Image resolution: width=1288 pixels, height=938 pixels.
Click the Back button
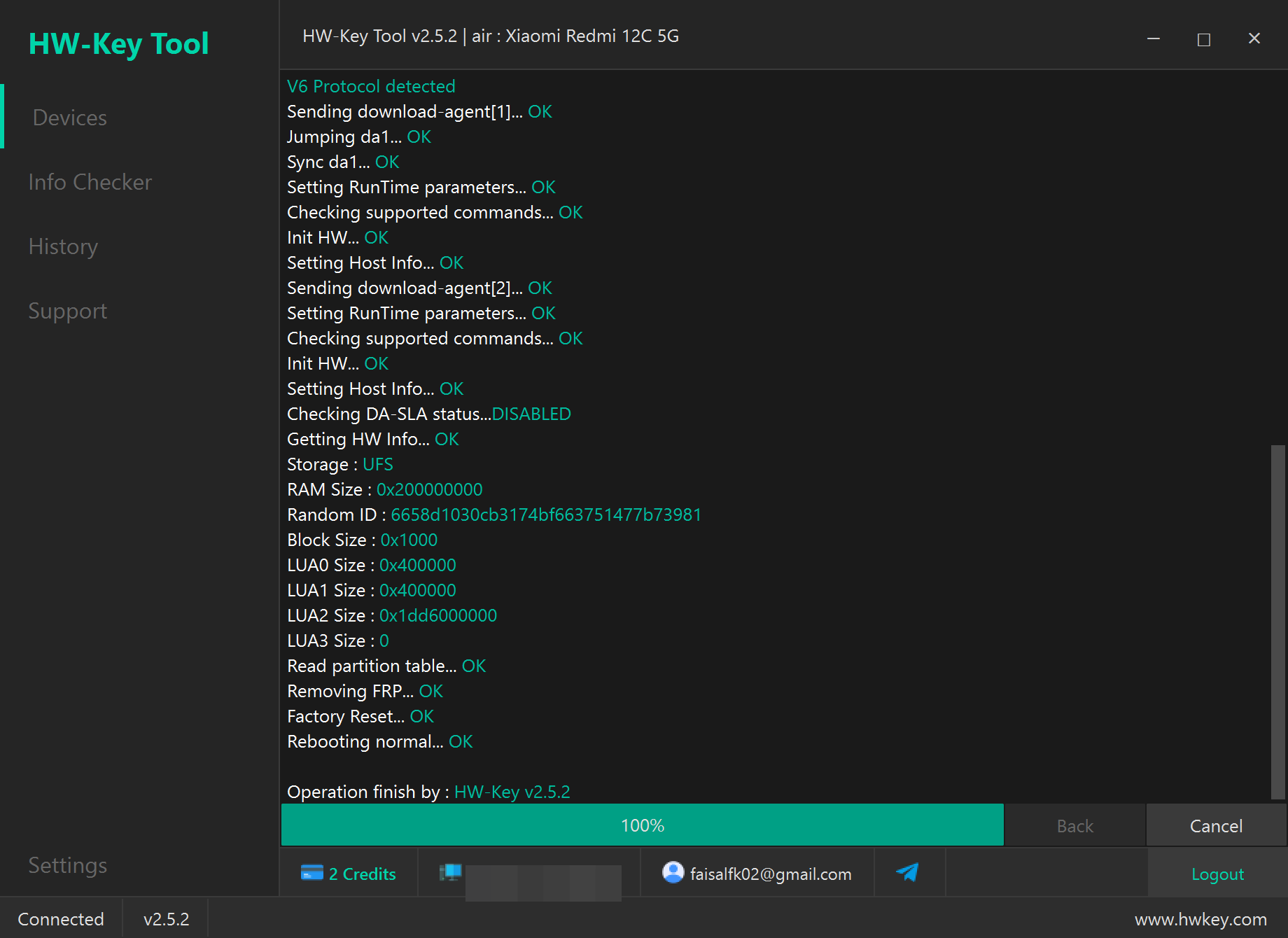(1074, 825)
